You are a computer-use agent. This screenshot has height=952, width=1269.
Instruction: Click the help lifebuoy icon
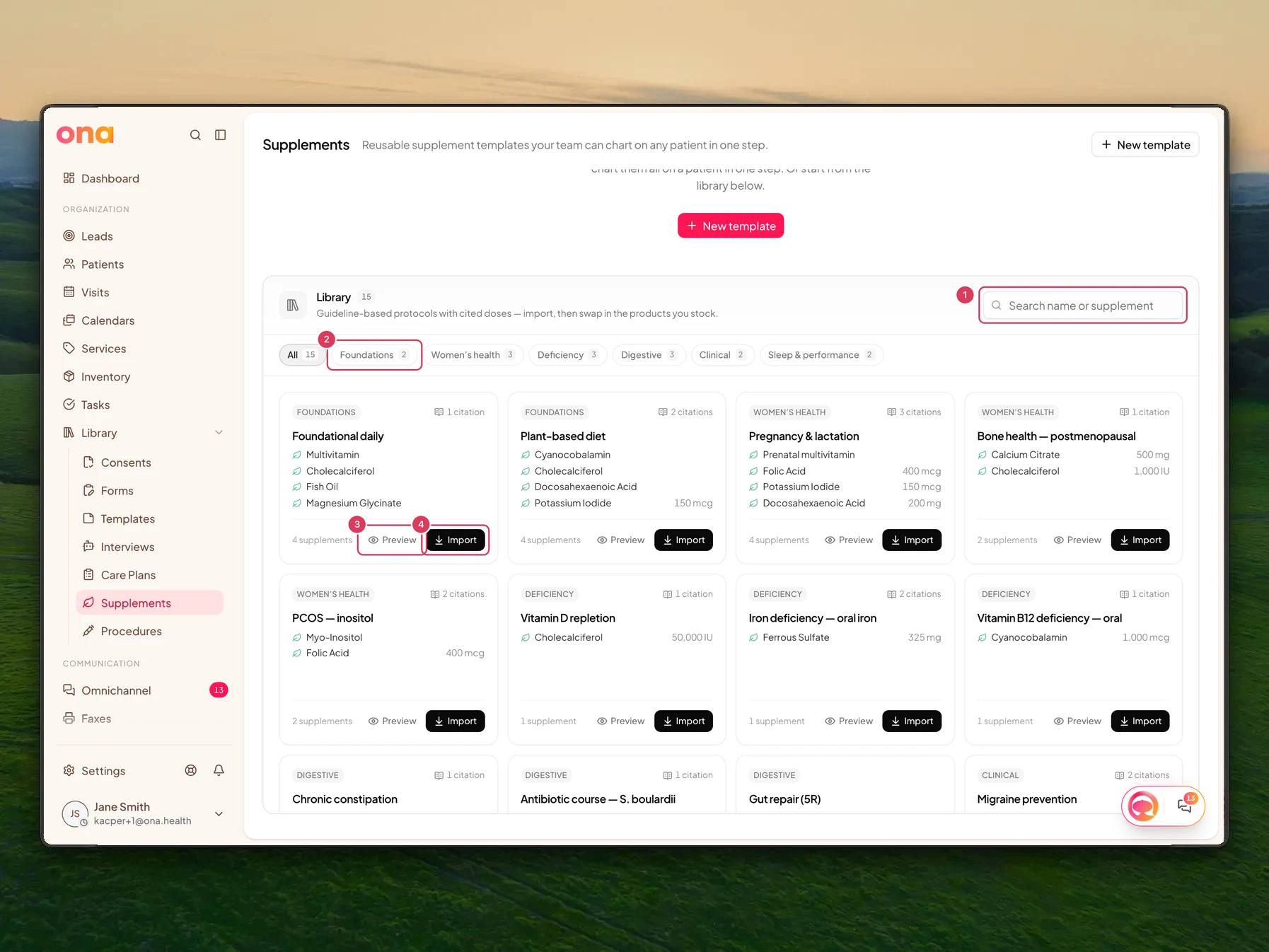point(190,770)
